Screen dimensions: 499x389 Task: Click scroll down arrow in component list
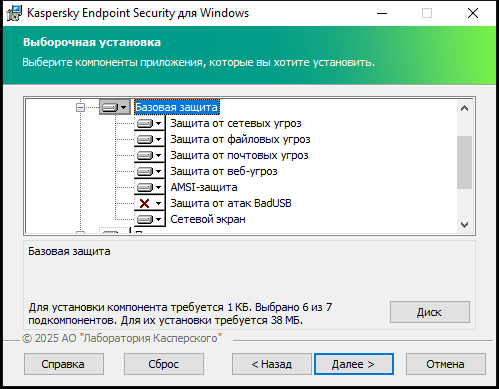[464, 225]
